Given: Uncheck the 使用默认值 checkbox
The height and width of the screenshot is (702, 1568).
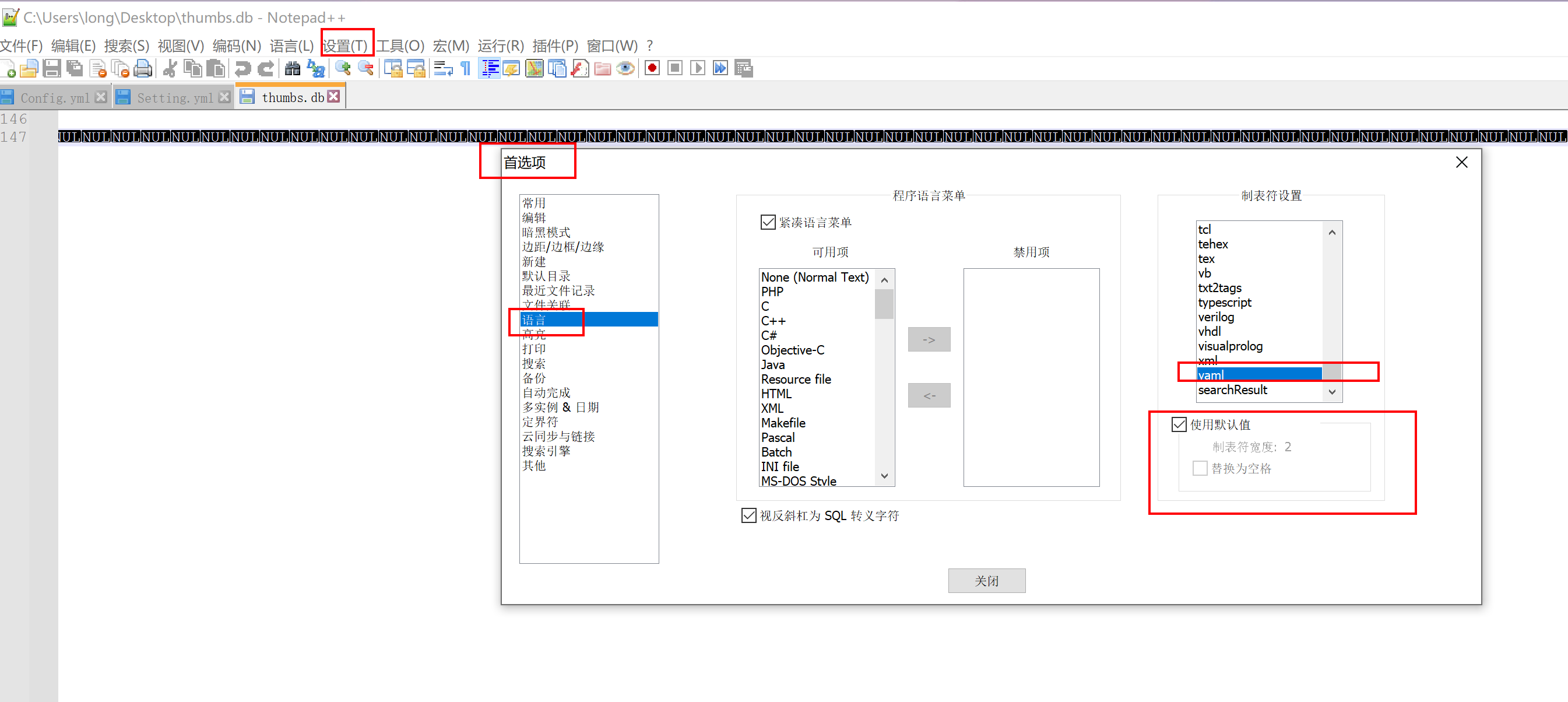Looking at the screenshot, I should (1179, 424).
